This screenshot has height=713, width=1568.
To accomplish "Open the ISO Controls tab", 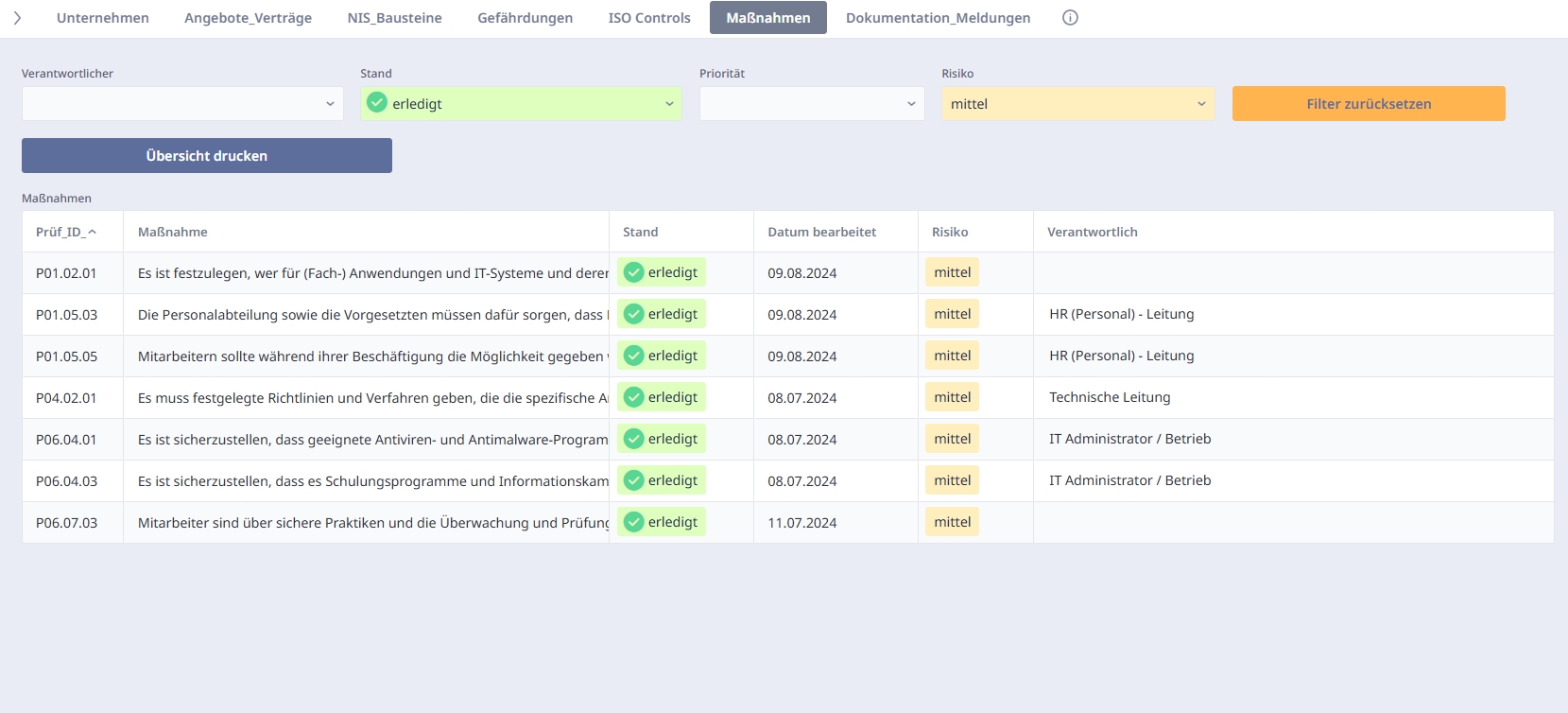I will 649,18.
